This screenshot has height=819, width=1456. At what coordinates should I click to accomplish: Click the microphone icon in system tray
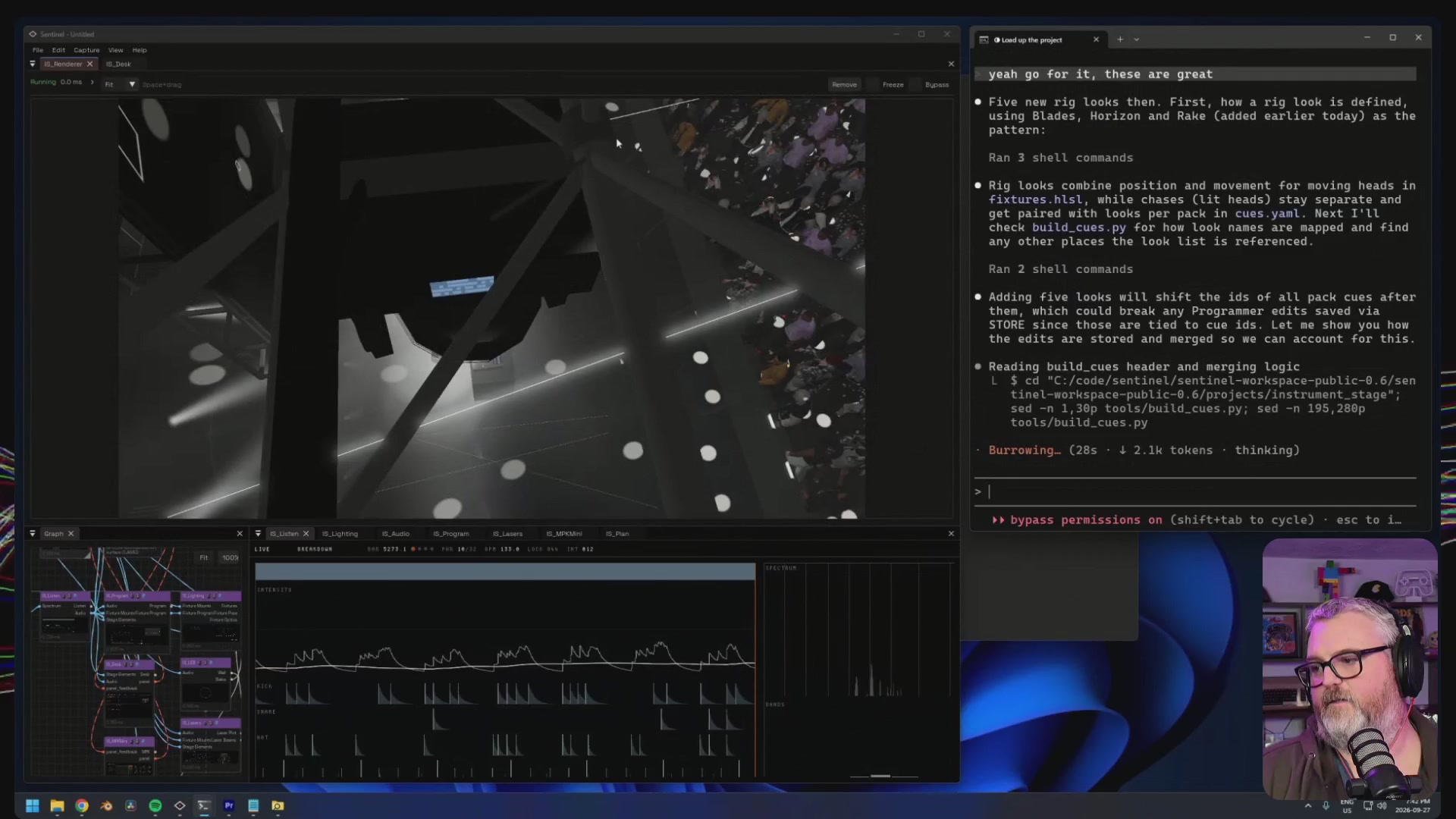click(x=1326, y=806)
